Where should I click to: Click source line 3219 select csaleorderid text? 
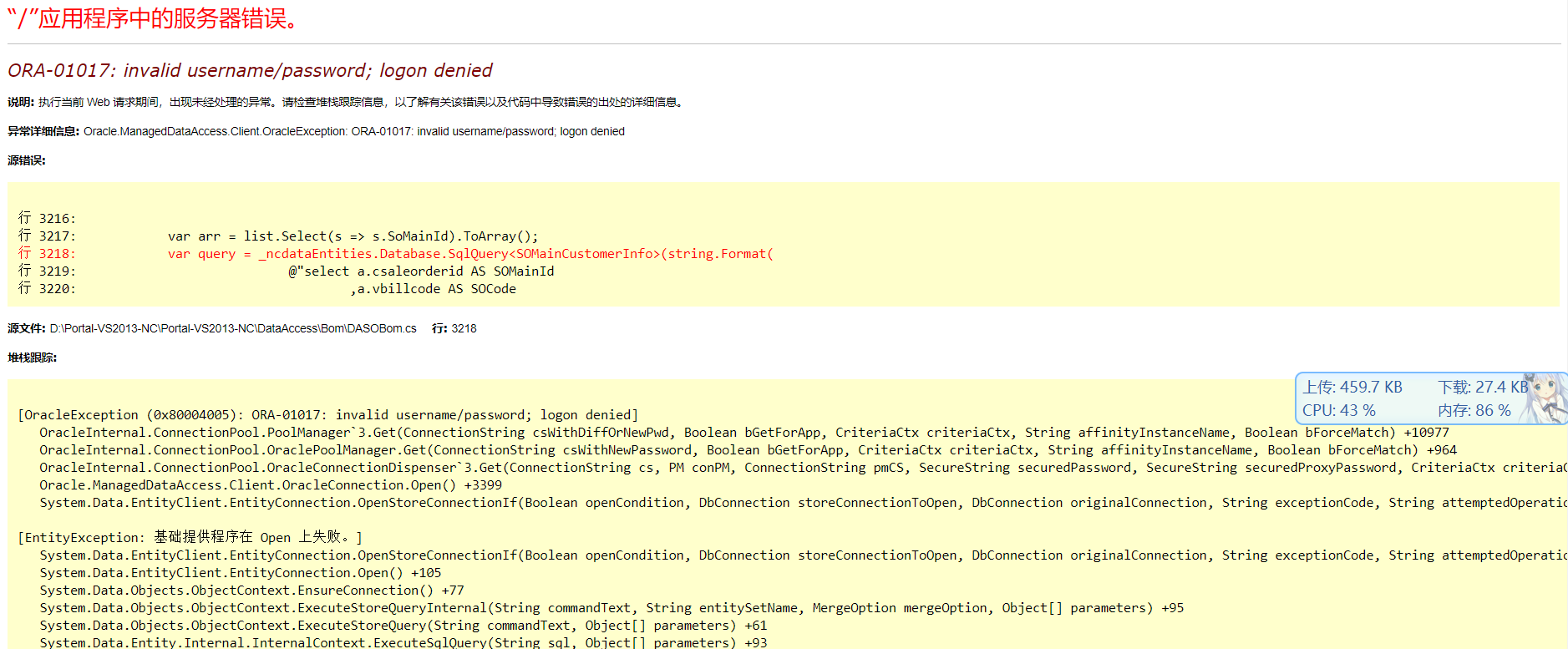click(421, 271)
